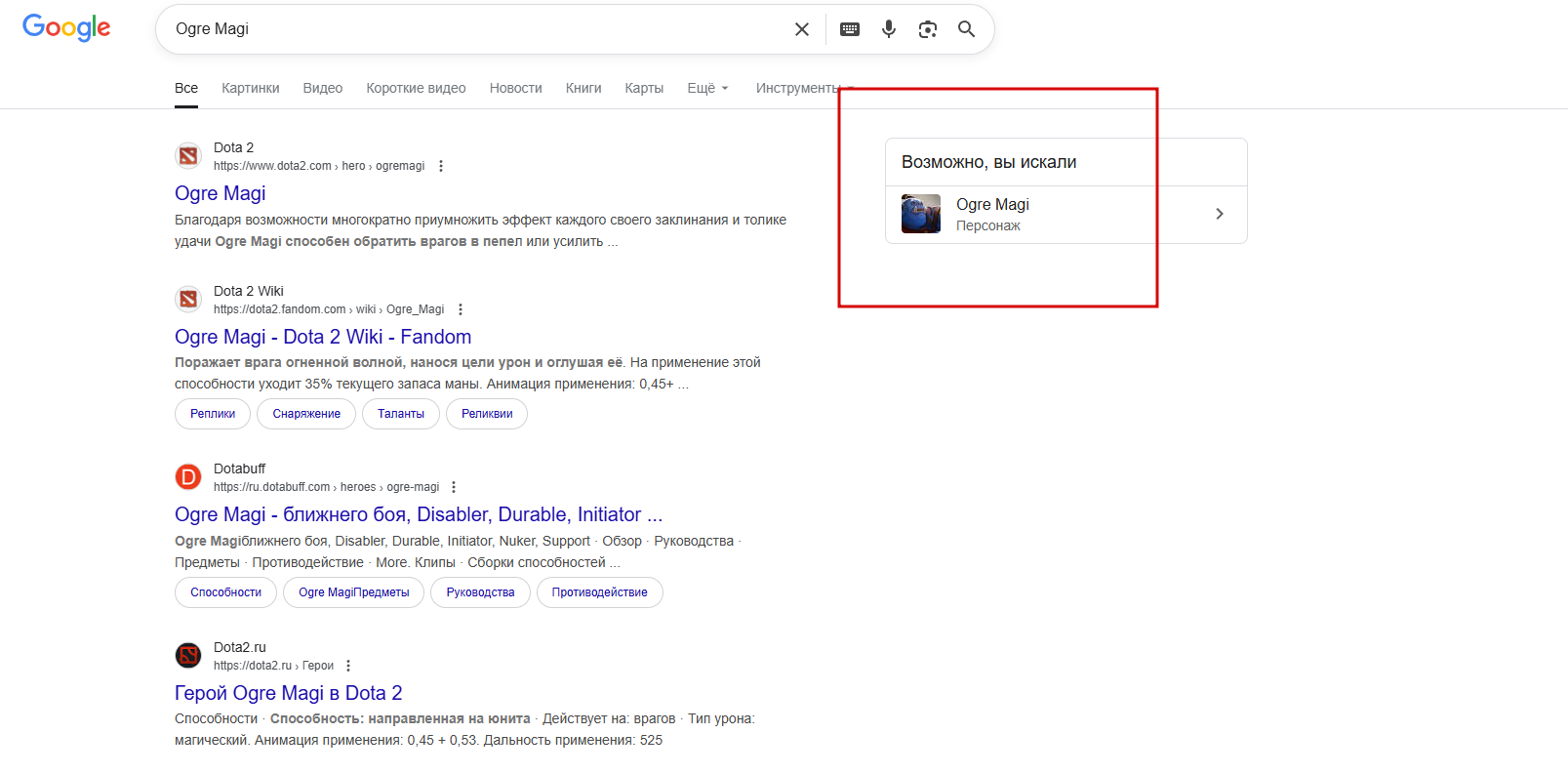
Task: Switch to the Короткие видео tab
Action: (417, 88)
